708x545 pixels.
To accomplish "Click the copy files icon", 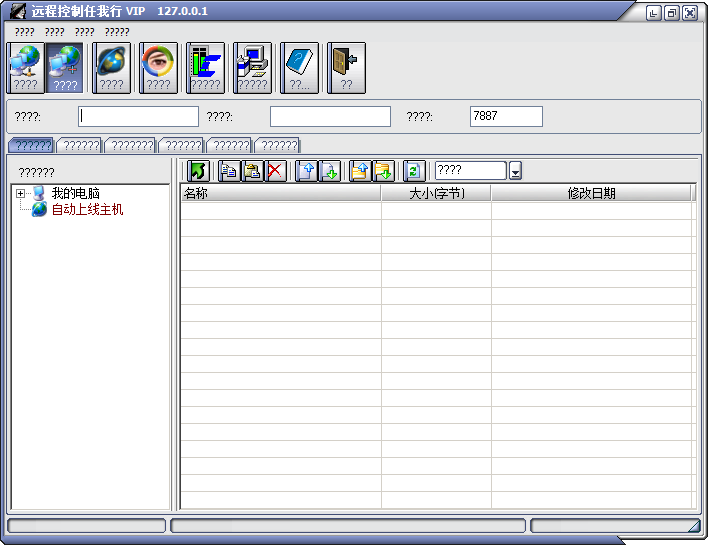I will tap(229, 171).
